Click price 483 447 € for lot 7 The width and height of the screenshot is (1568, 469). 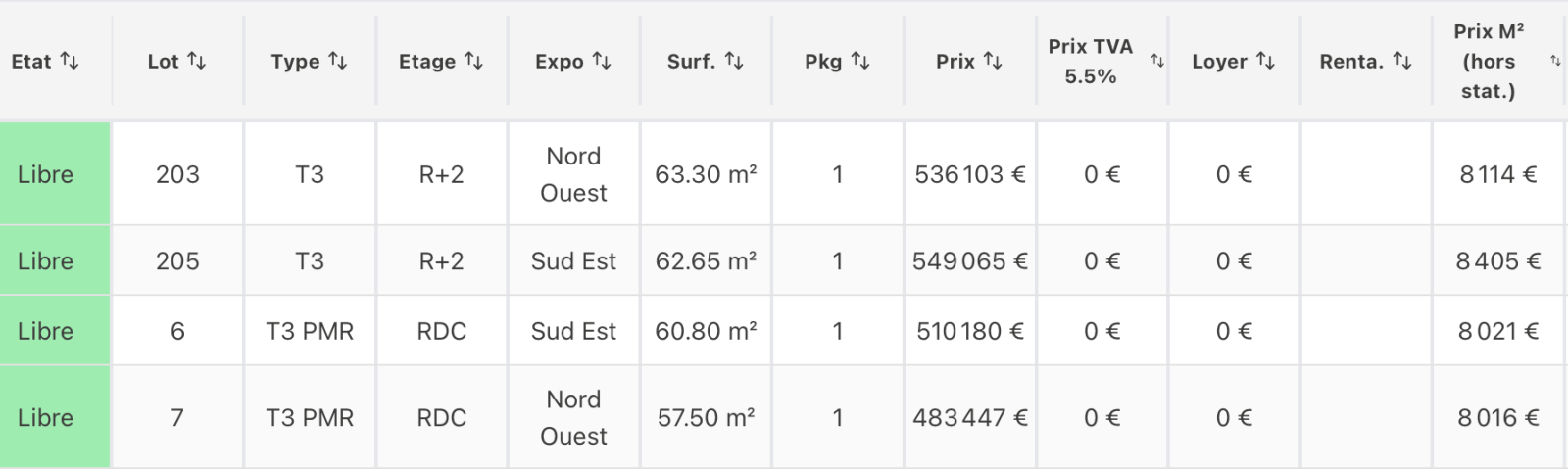(x=969, y=418)
